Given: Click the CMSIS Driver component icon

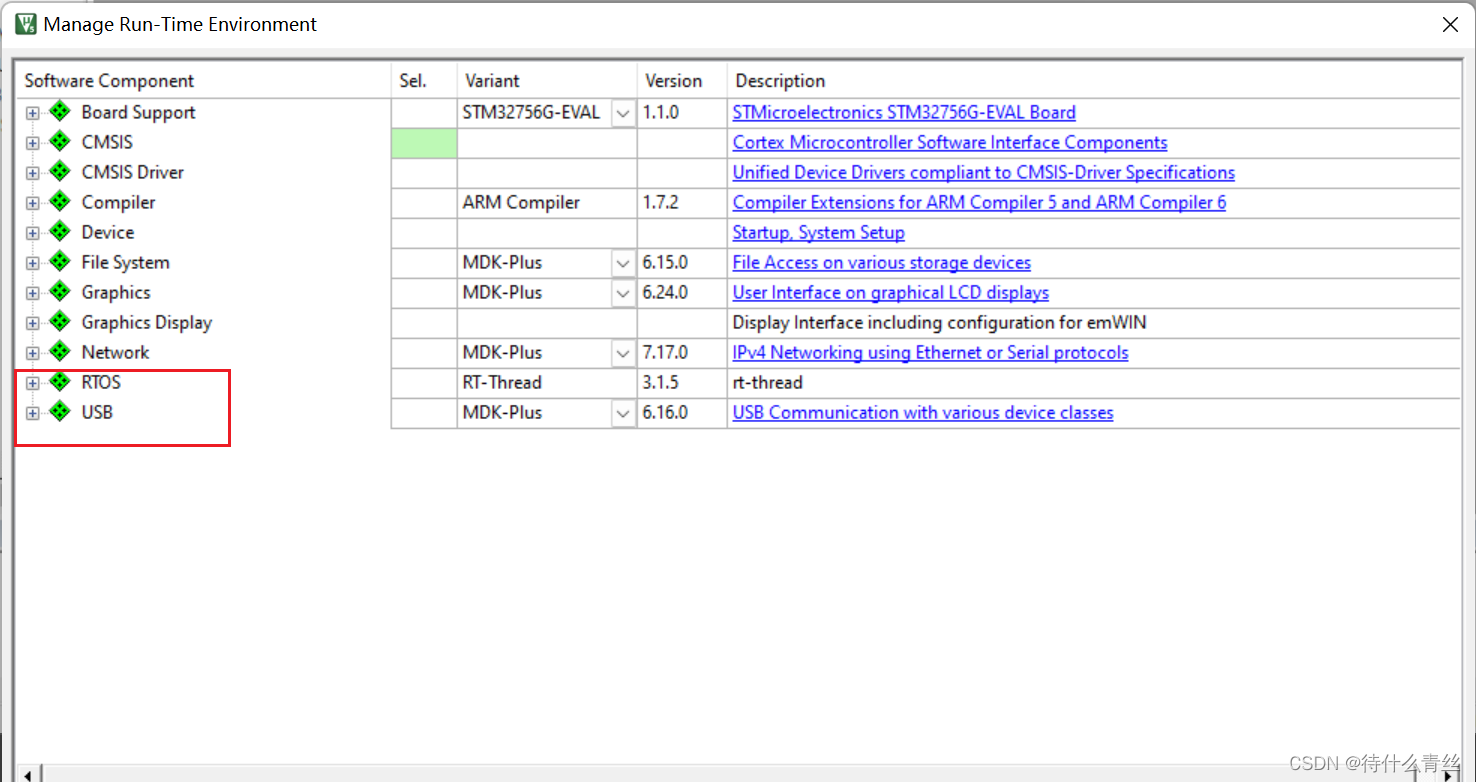Looking at the screenshot, I should pyautogui.click(x=60, y=172).
